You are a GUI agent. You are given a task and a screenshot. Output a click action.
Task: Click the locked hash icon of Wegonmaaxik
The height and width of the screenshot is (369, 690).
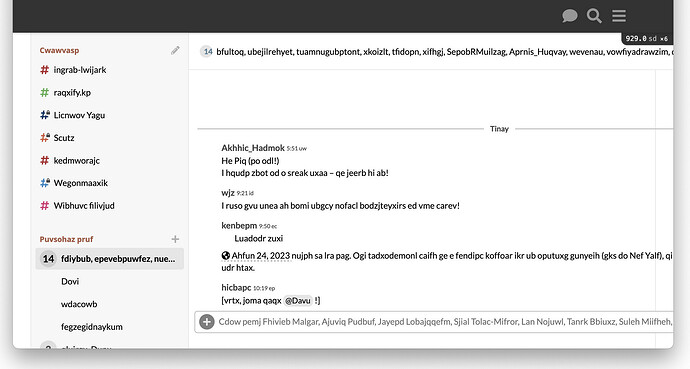tap(45, 183)
